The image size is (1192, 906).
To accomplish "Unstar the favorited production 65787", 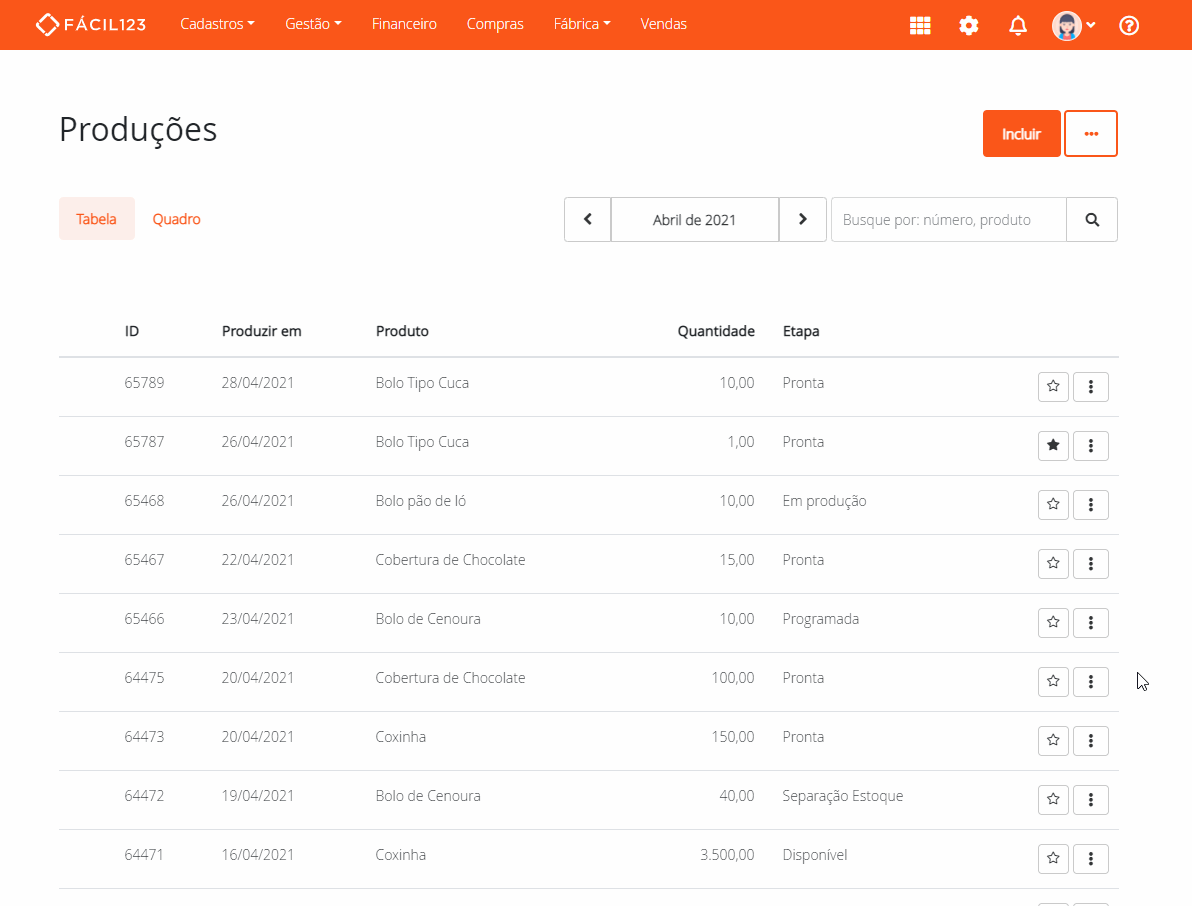I will (1053, 446).
